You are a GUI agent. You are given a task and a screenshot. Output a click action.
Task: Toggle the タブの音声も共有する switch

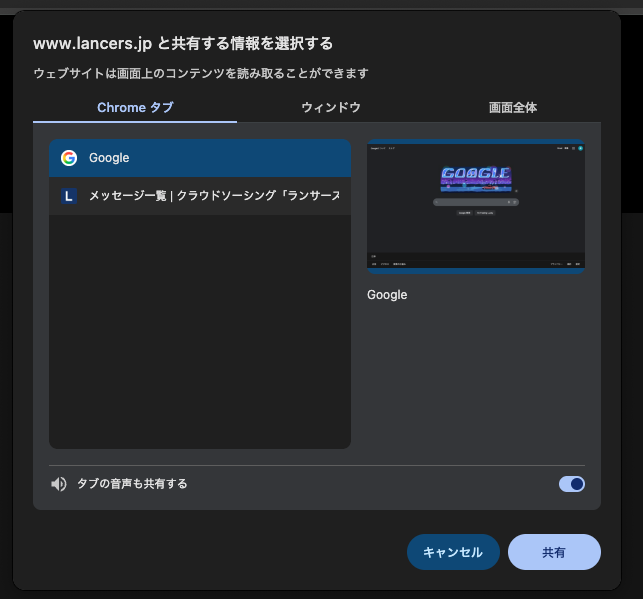coord(572,484)
